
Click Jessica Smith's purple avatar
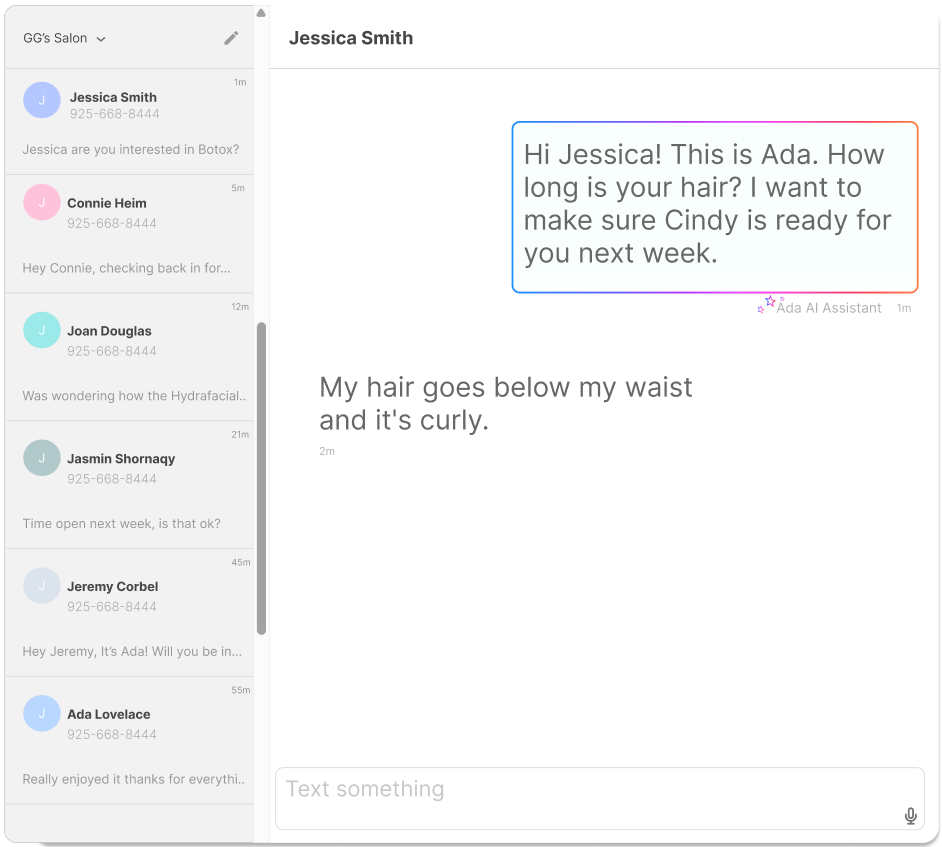point(42,100)
